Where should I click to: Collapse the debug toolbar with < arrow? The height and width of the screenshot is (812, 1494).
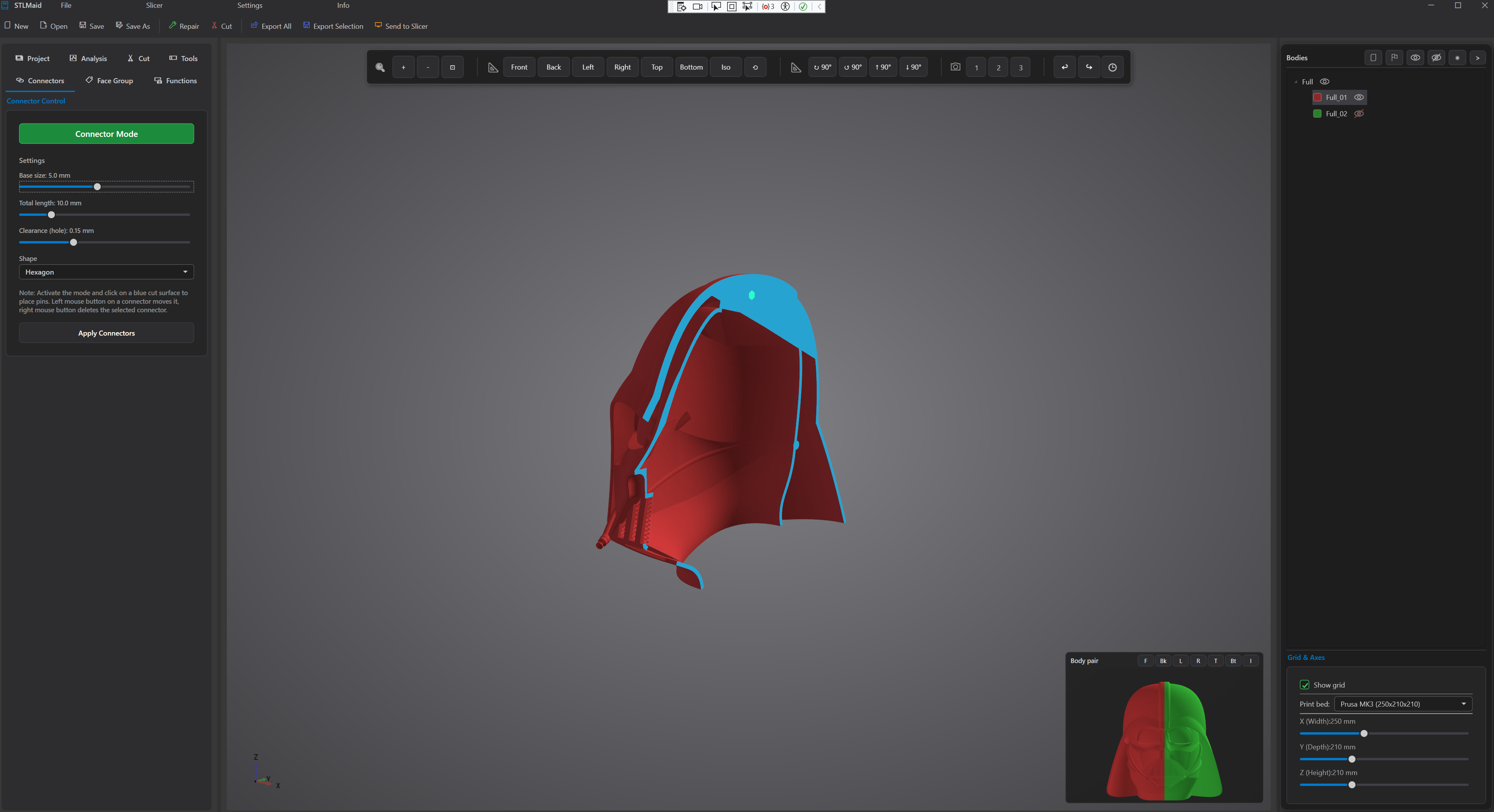tap(819, 6)
